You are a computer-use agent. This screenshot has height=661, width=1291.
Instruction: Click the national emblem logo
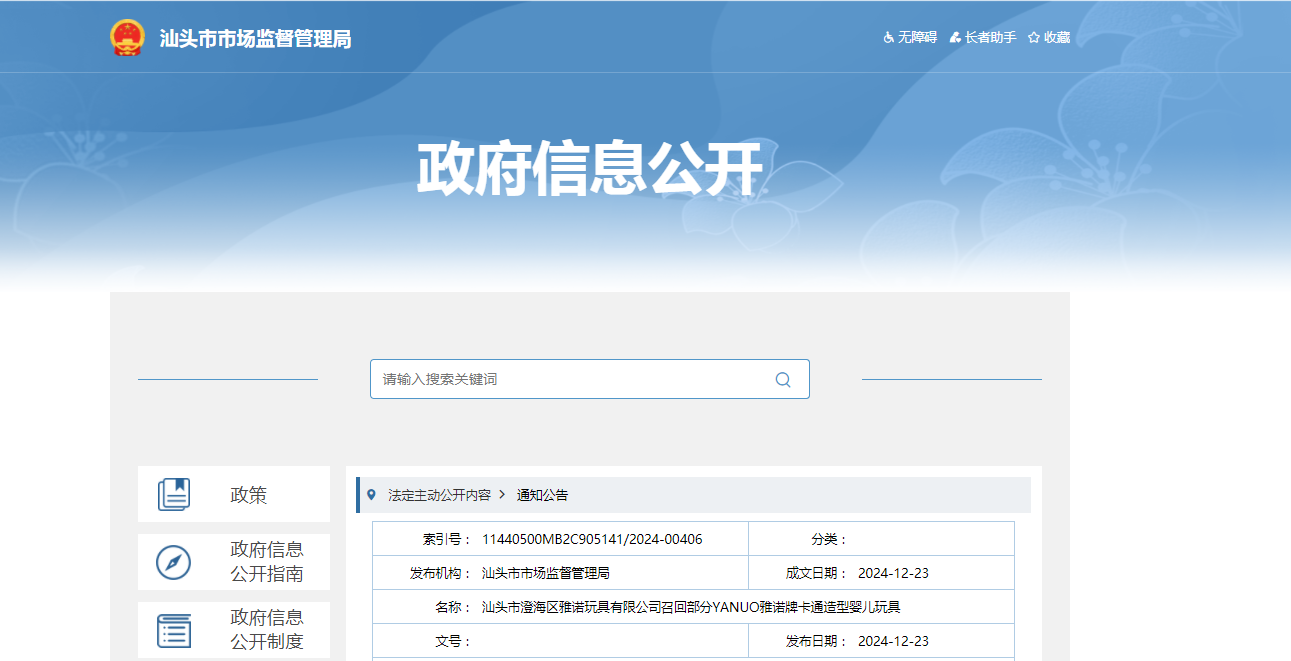[127, 38]
